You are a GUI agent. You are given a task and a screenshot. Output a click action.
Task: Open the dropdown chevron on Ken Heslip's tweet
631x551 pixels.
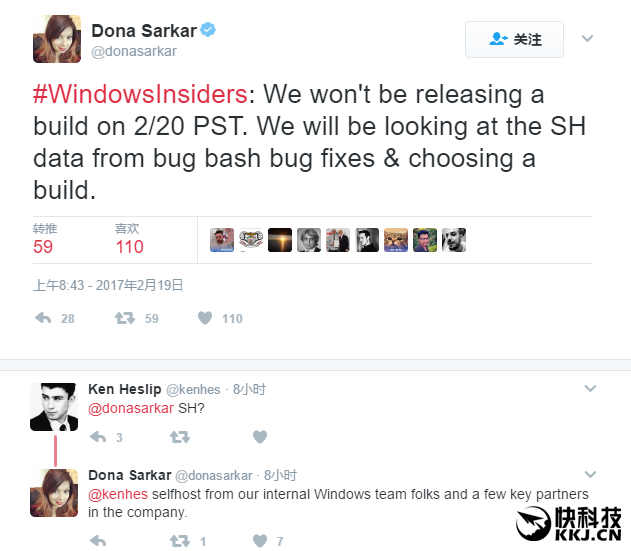coord(590,388)
